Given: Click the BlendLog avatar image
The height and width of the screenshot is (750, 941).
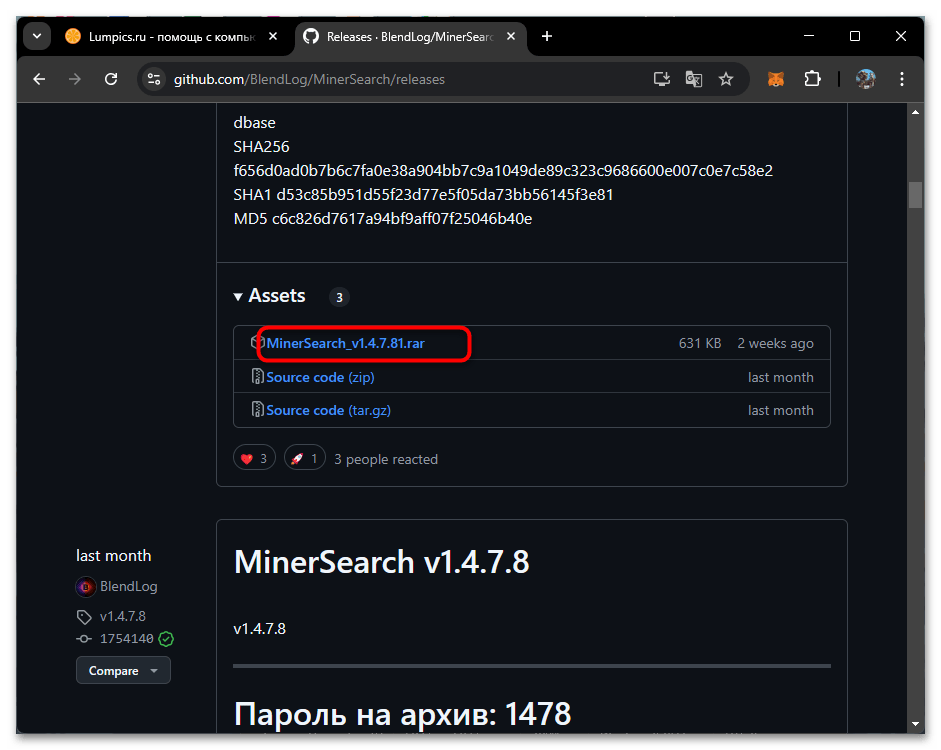Looking at the screenshot, I should (x=86, y=587).
